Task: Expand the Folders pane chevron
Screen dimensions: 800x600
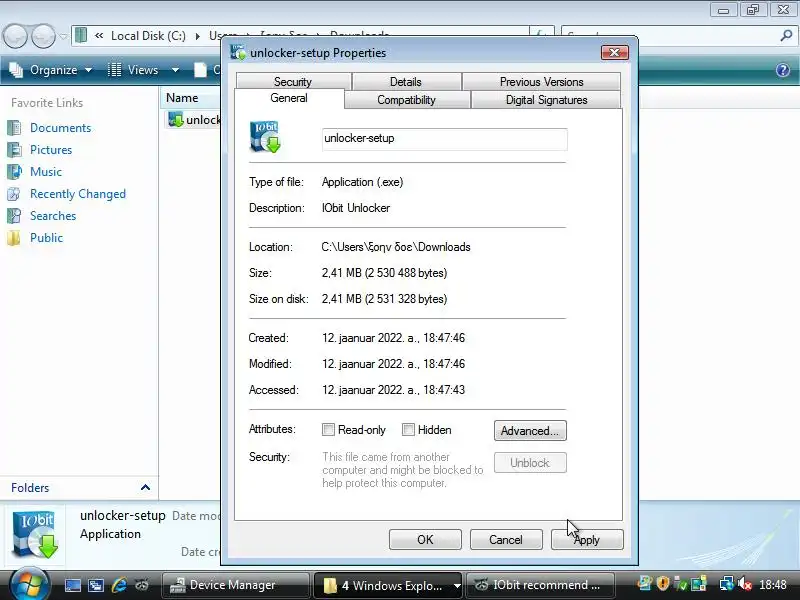Action: tap(145, 487)
